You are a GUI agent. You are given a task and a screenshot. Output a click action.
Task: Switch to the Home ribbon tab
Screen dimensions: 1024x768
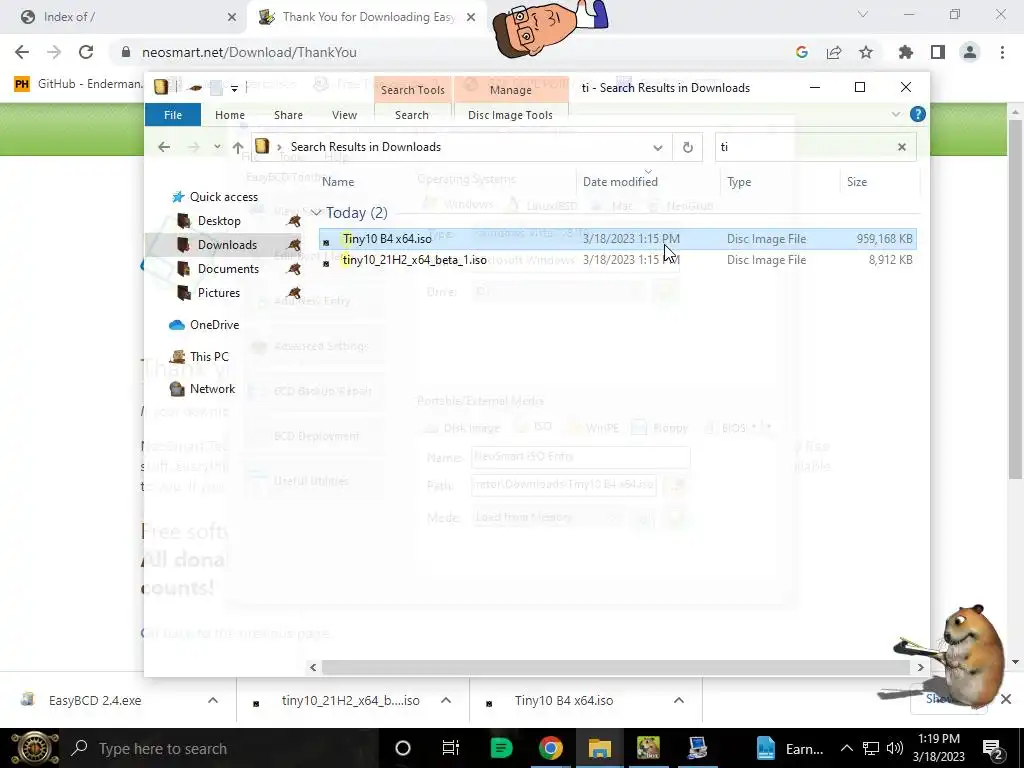click(230, 115)
